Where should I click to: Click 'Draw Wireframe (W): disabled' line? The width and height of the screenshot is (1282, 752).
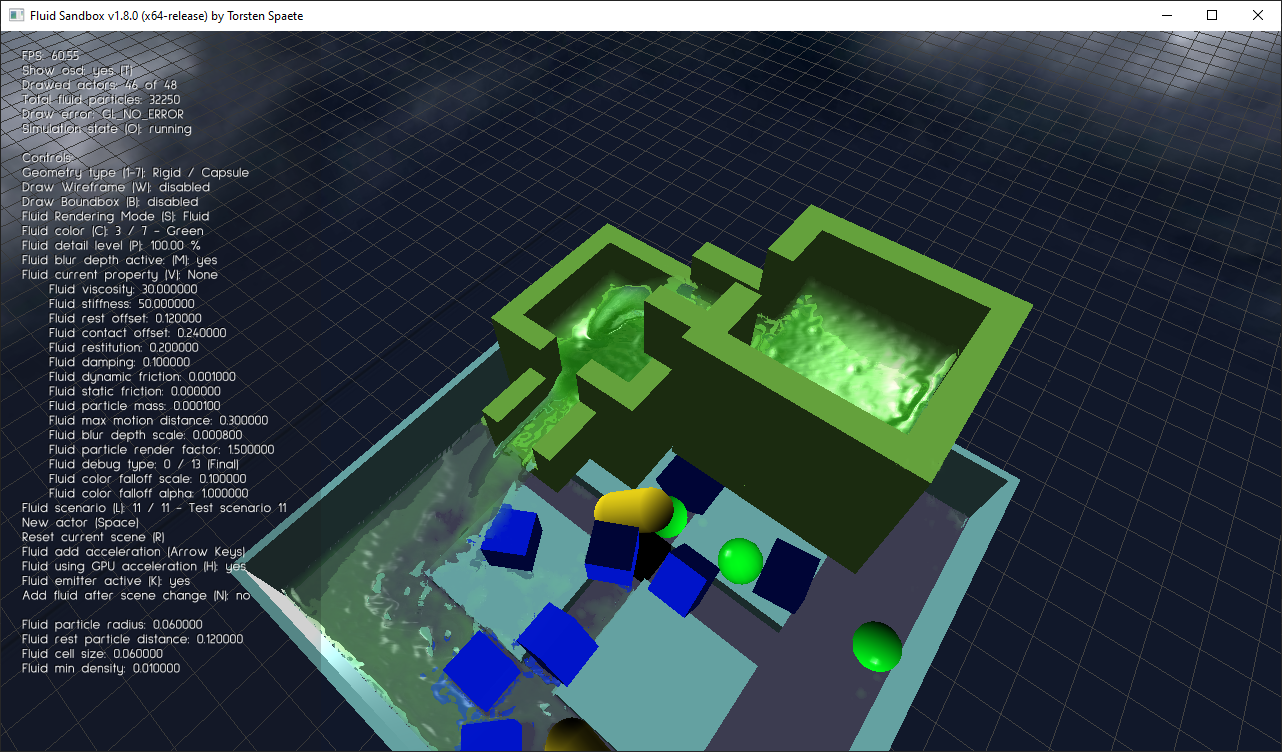(x=116, y=187)
